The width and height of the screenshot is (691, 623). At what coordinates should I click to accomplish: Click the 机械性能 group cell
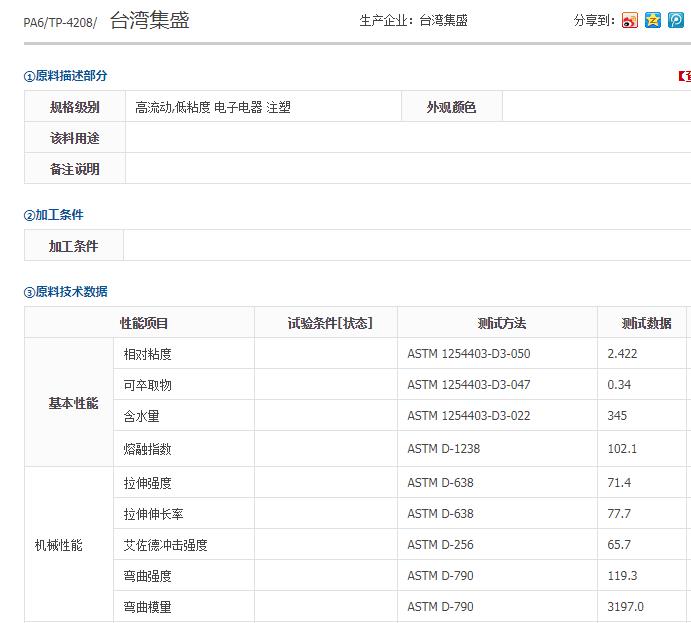pos(69,545)
